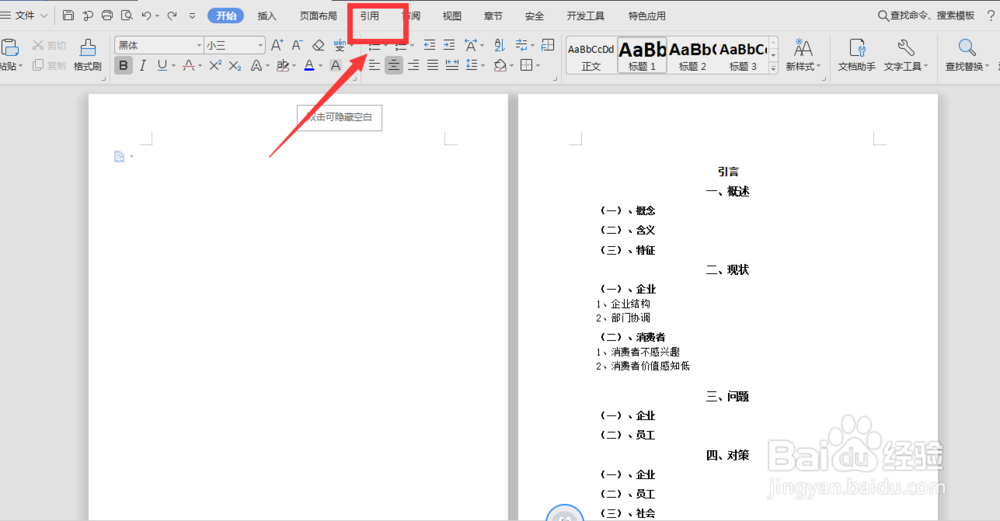Click the Chinese layout A icon
This screenshot has height=521, width=1000.
click(x=471, y=45)
